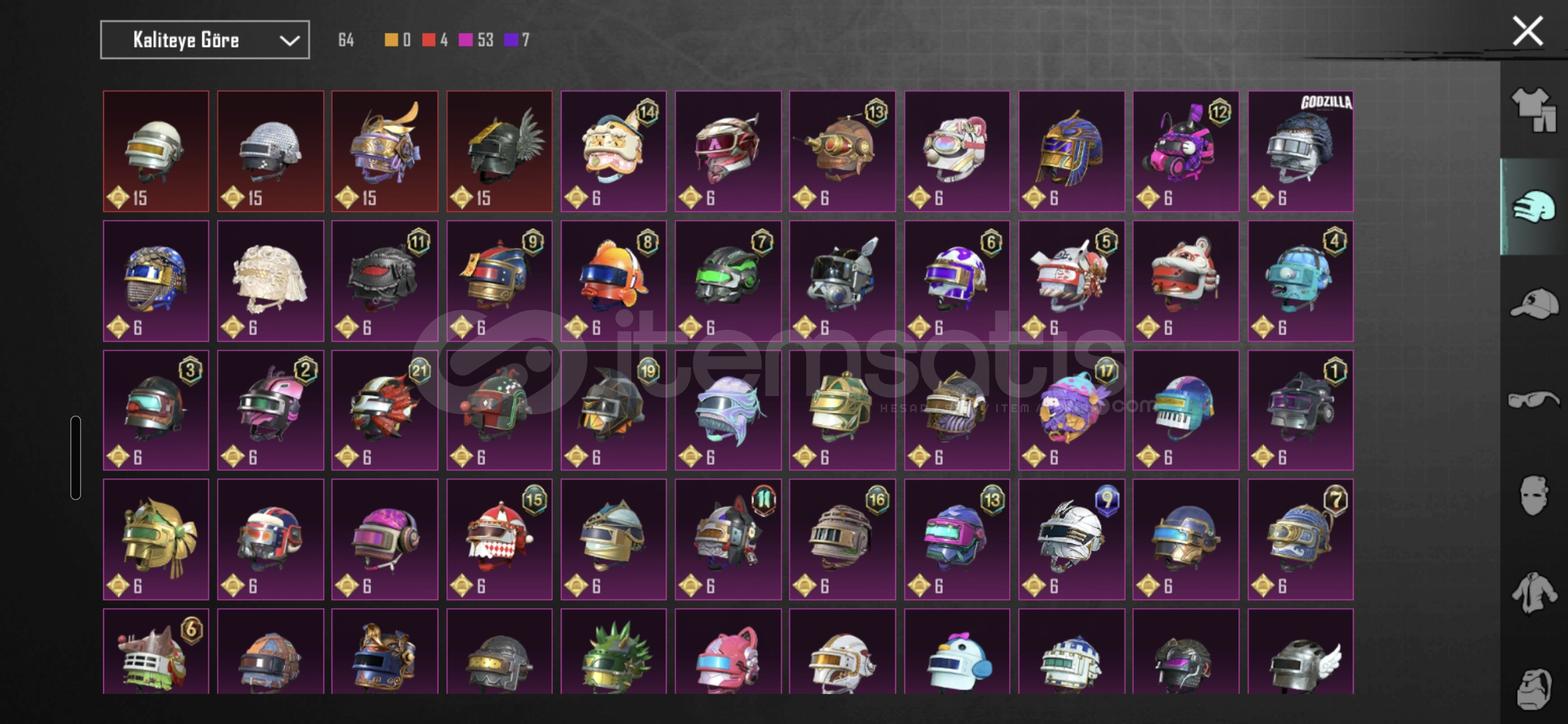
Task: Click the pink quality count swatch
Action: (x=466, y=40)
